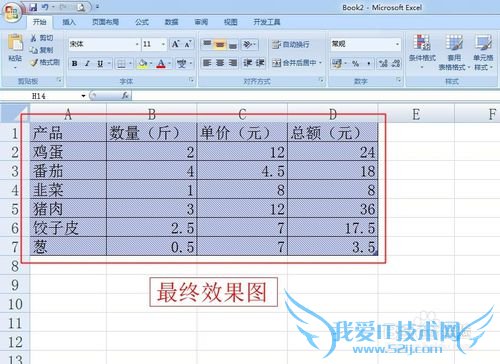Copy selection with 复制 button

42,50
